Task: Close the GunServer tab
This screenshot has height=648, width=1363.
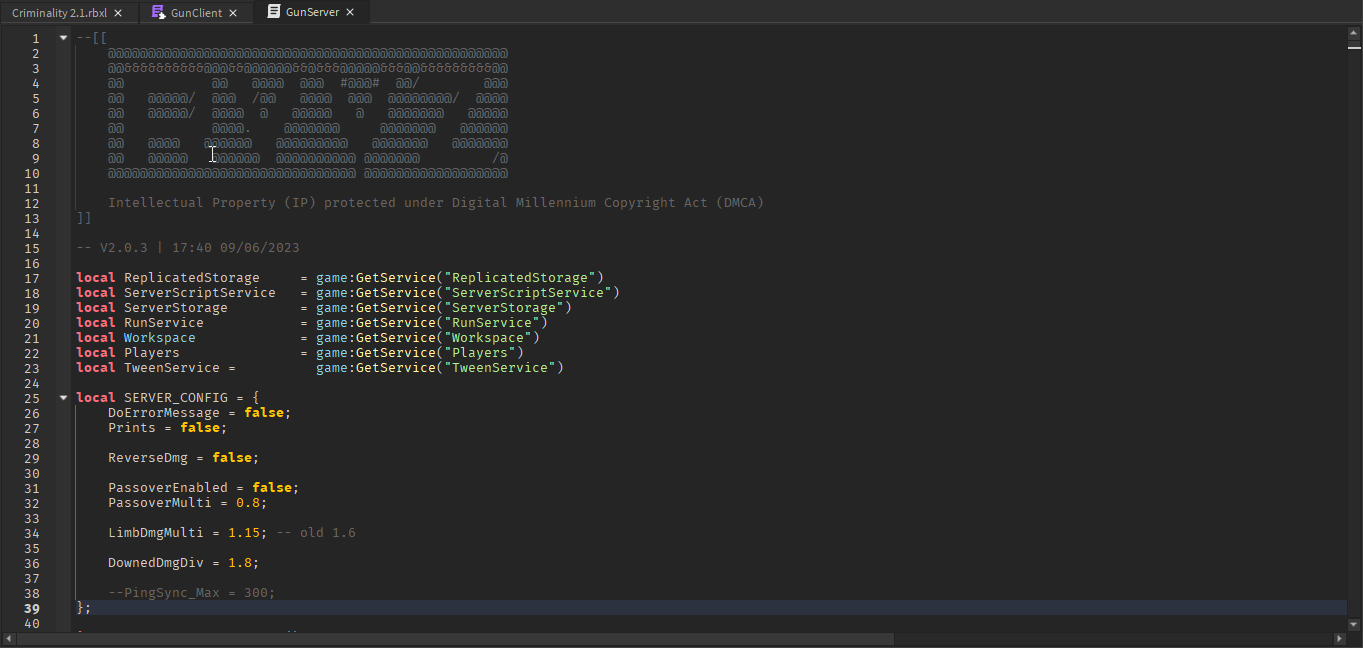Action: (x=350, y=13)
